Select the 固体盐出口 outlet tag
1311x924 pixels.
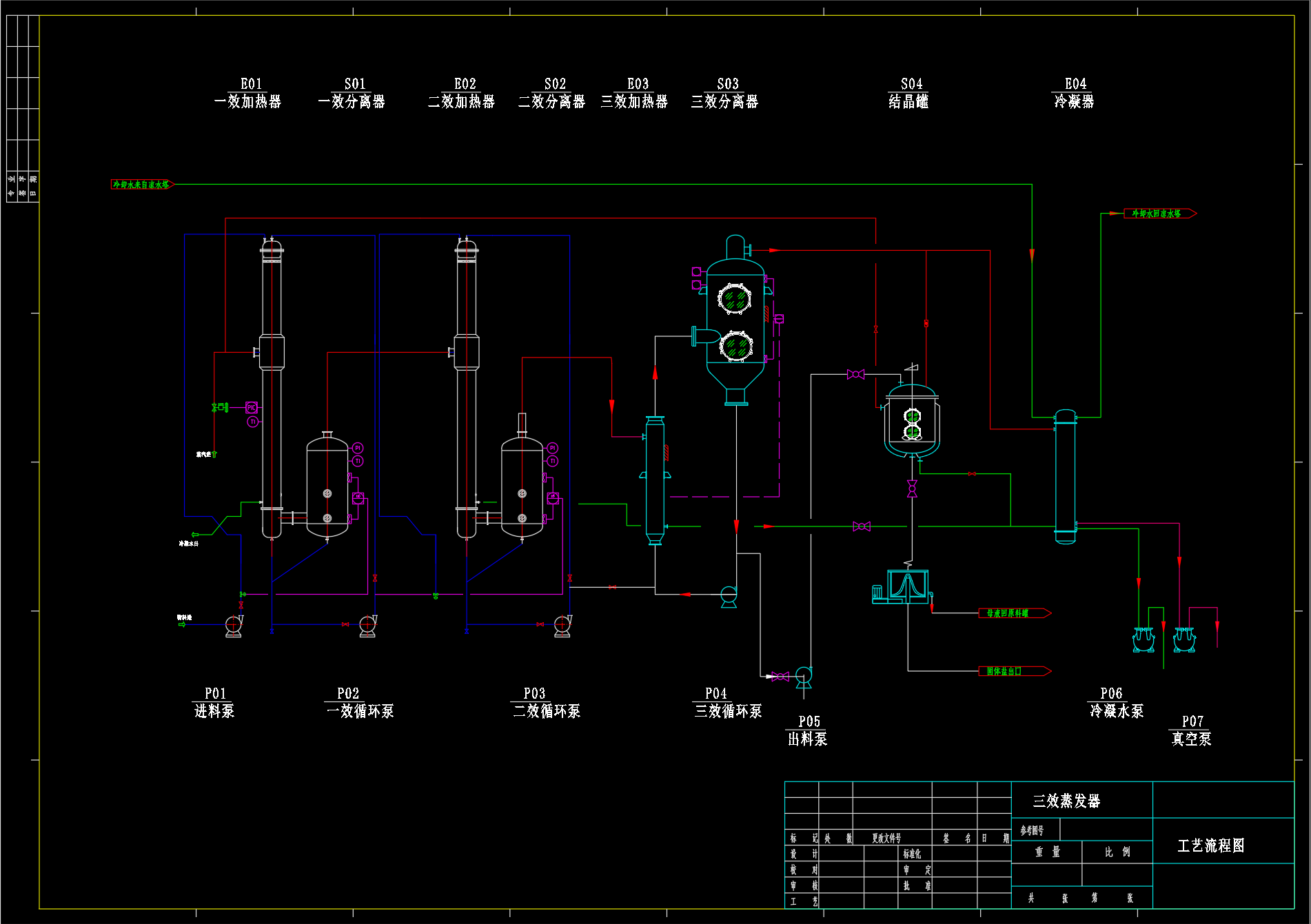pyautogui.click(x=1013, y=671)
